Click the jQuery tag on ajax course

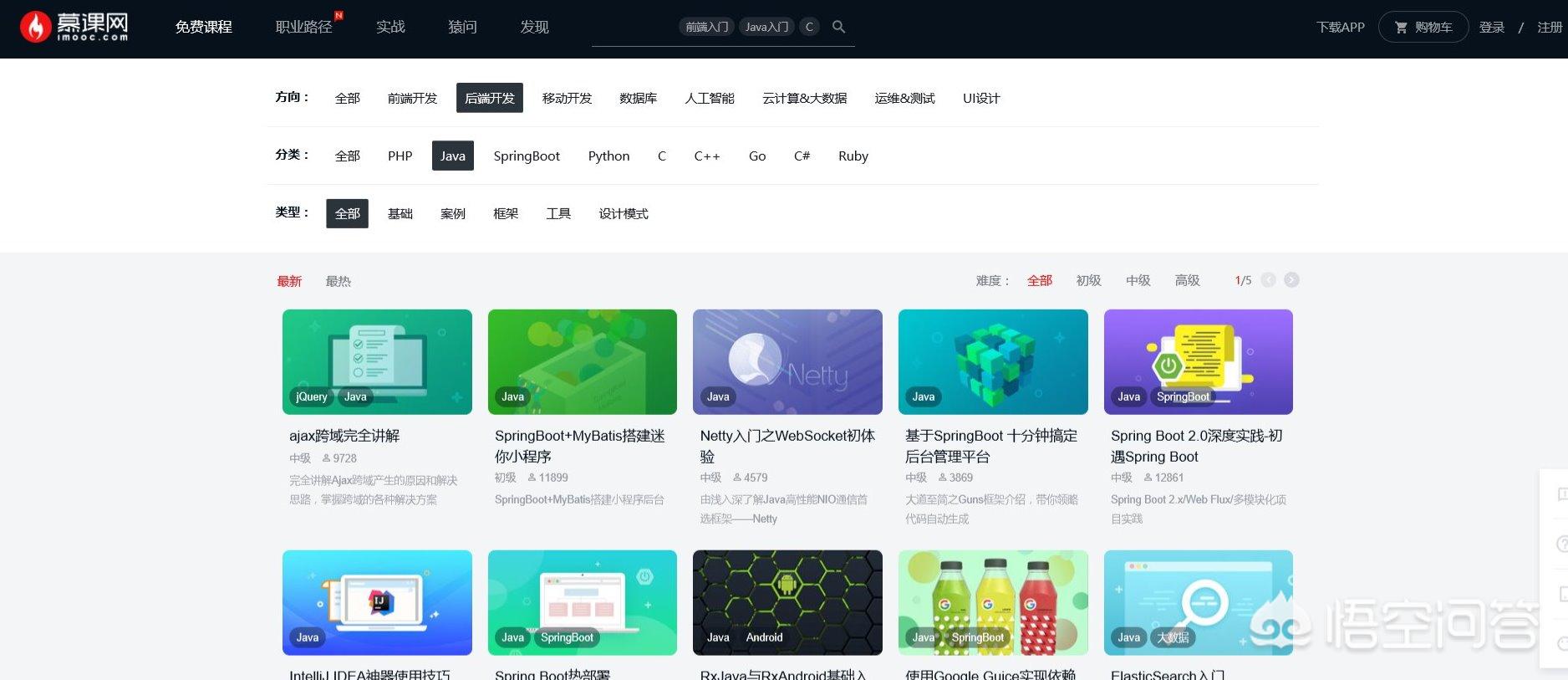coord(311,396)
